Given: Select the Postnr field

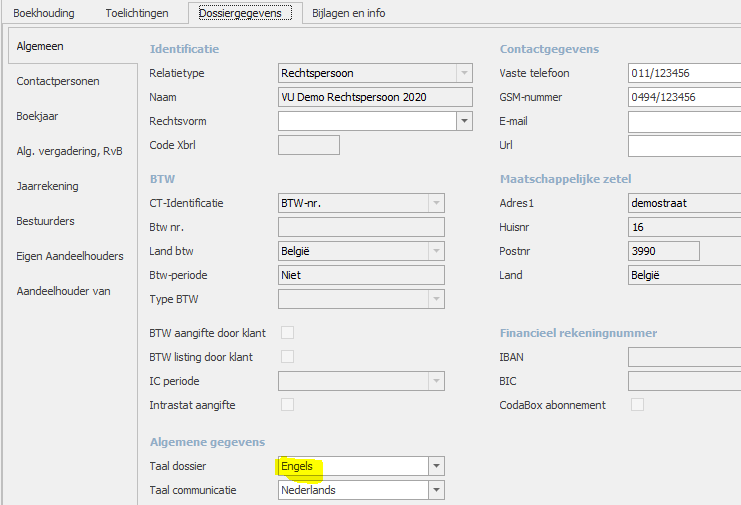Looking at the screenshot, I should coord(663,251).
